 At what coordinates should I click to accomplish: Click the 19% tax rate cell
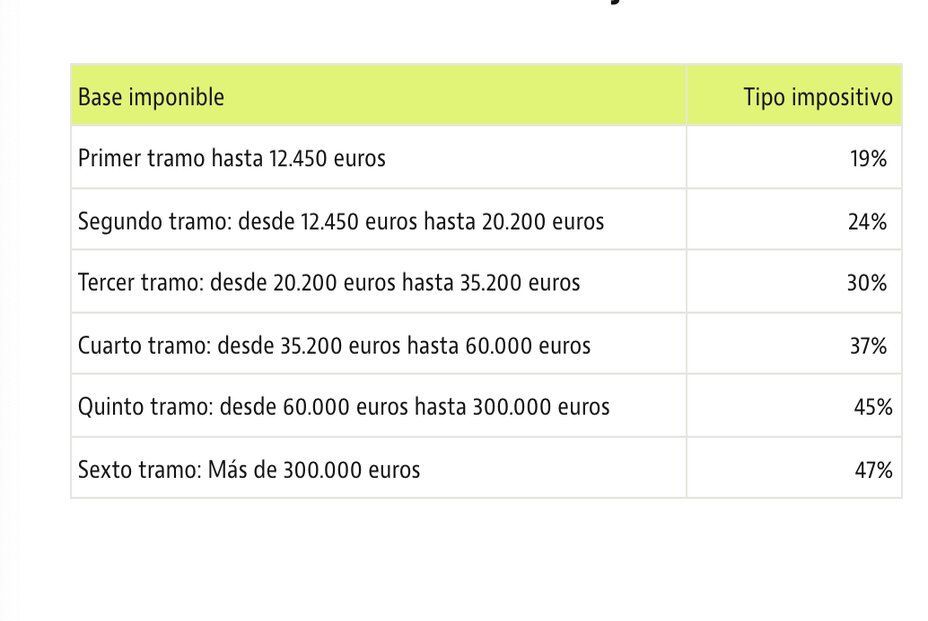tap(868, 158)
